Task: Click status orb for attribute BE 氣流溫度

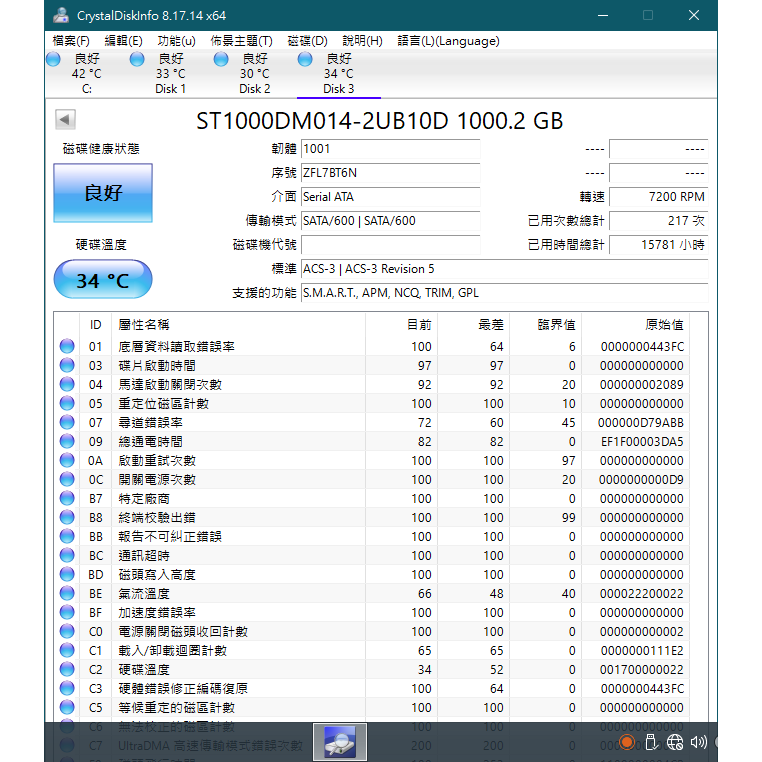Action: [67, 593]
